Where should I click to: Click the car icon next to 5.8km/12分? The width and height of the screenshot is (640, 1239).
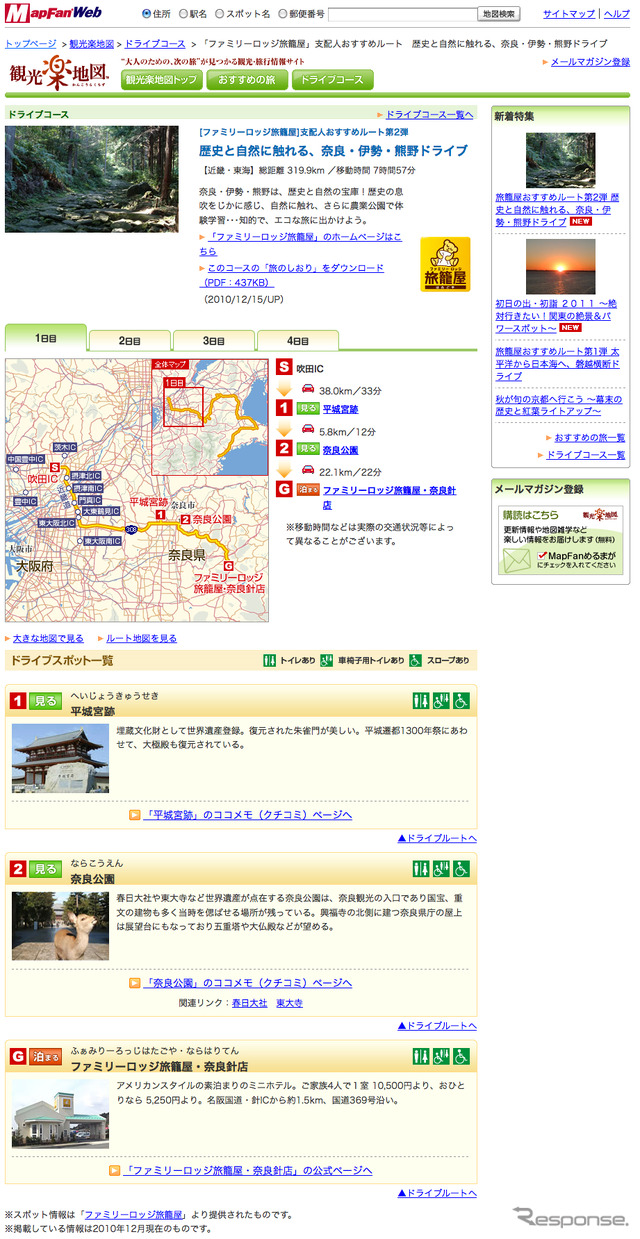pos(308,429)
